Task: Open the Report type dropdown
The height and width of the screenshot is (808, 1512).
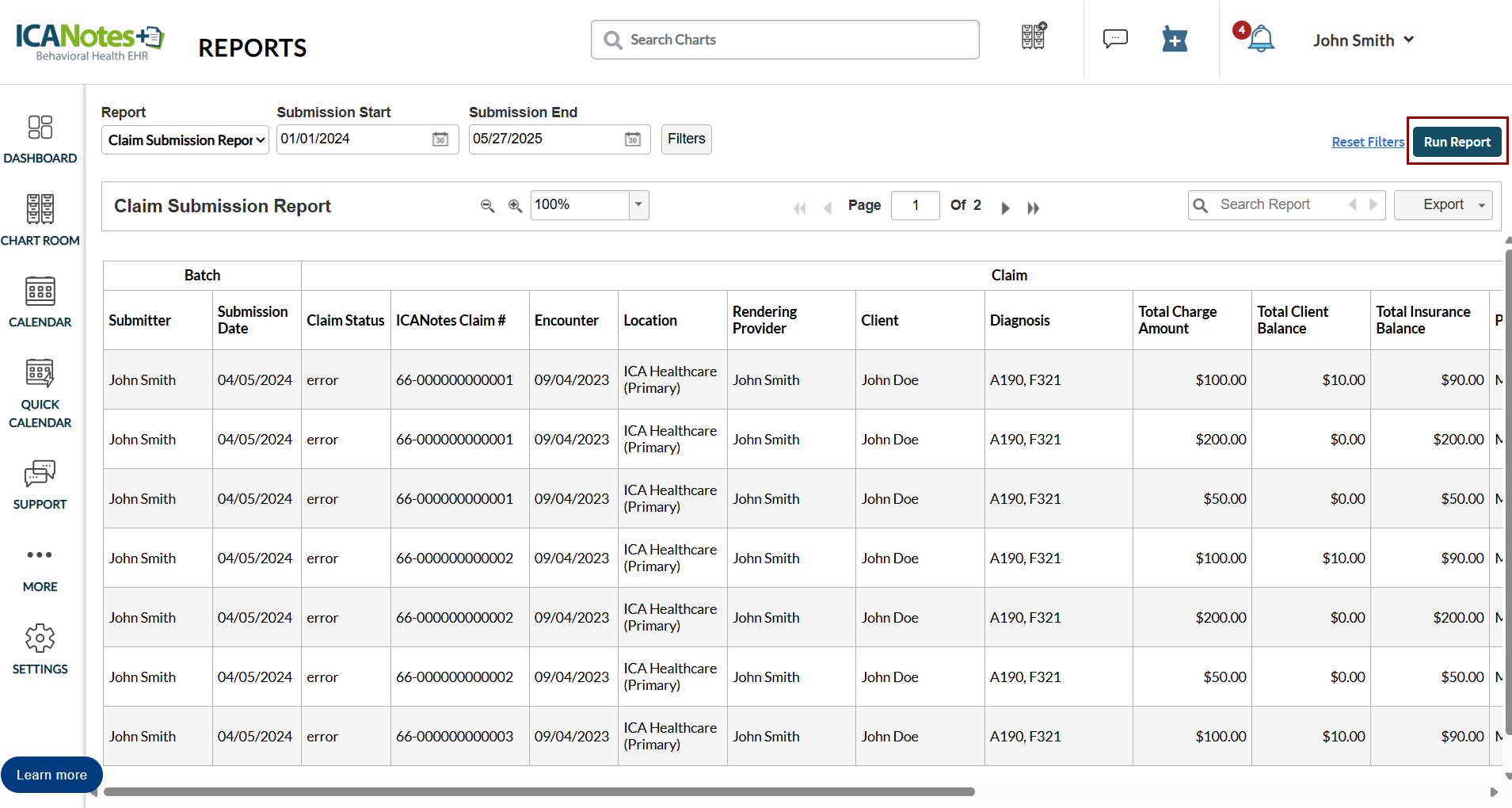Action: (x=185, y=140)
